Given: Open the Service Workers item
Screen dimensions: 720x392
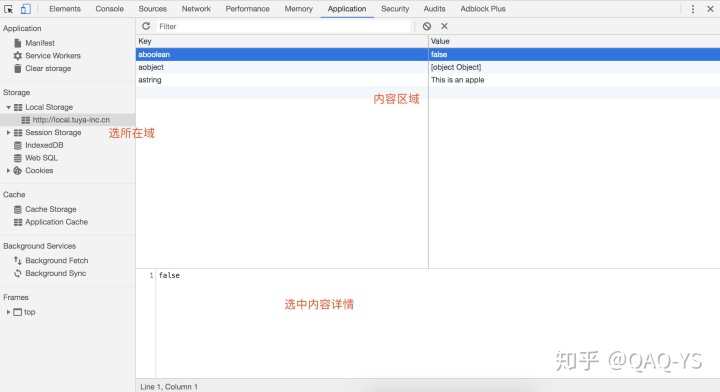Looking at the screenshot, I should coord(53,56).
